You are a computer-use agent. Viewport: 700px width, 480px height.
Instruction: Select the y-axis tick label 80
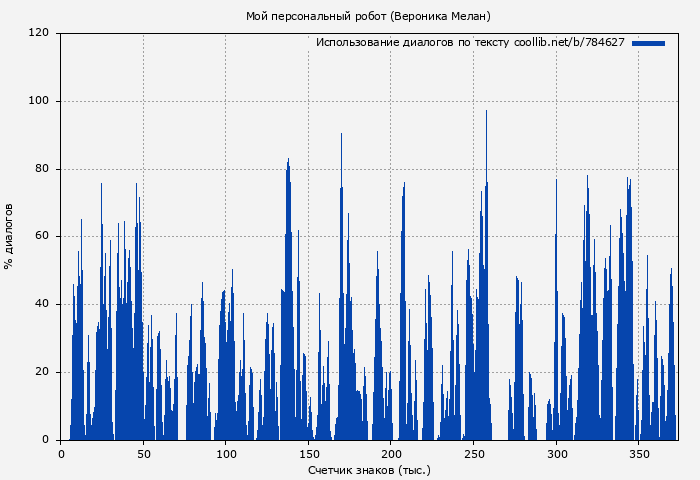pyautogui.click(x=42, y=169)
